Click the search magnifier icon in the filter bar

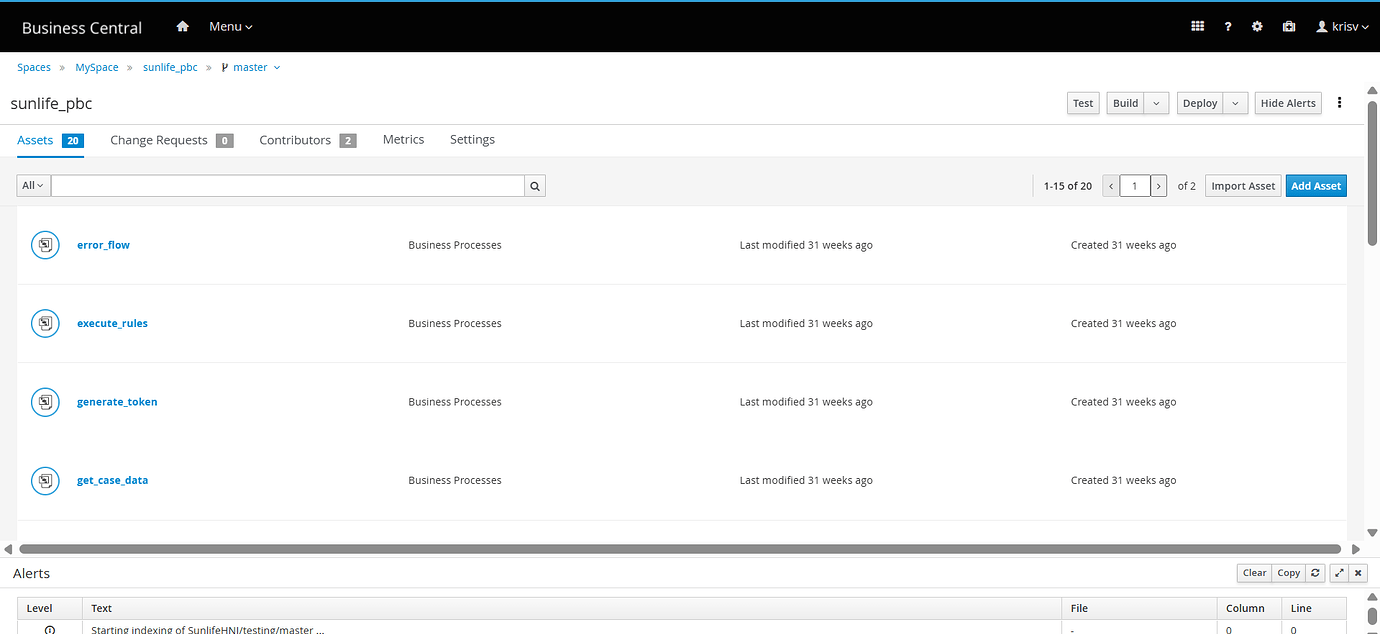coord(534,185)
